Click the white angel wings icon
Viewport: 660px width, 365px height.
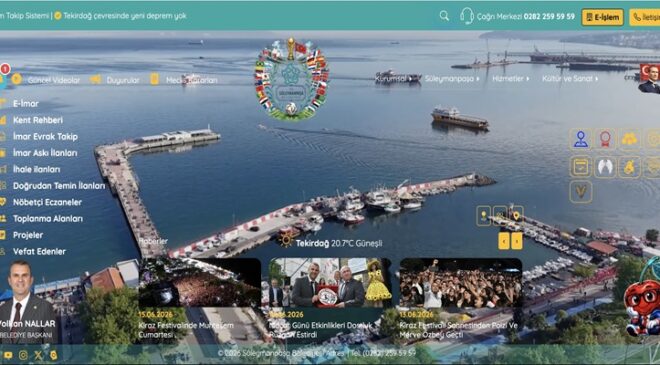click(x=605, y=167)
